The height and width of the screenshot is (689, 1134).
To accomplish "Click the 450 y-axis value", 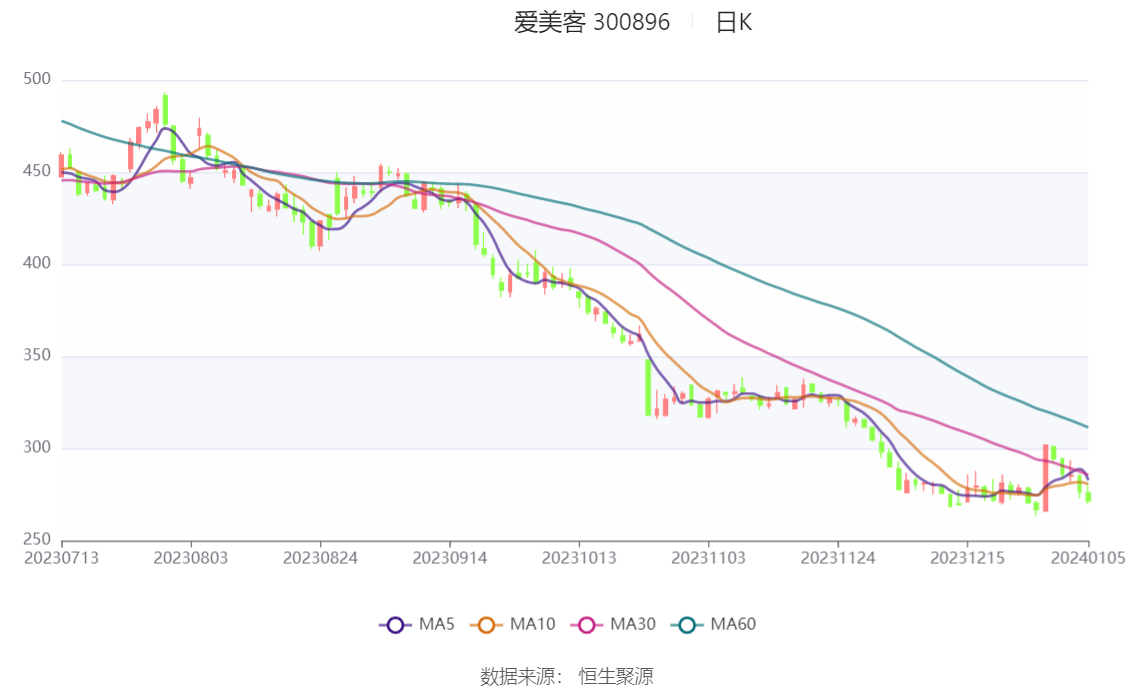I will coord(38,171).
